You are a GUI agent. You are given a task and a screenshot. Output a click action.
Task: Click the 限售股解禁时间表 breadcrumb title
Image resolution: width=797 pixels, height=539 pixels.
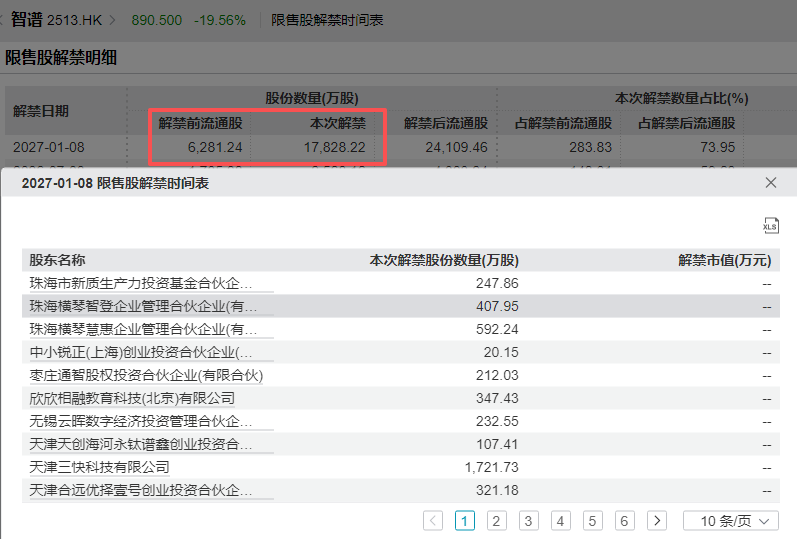[327, 20]
